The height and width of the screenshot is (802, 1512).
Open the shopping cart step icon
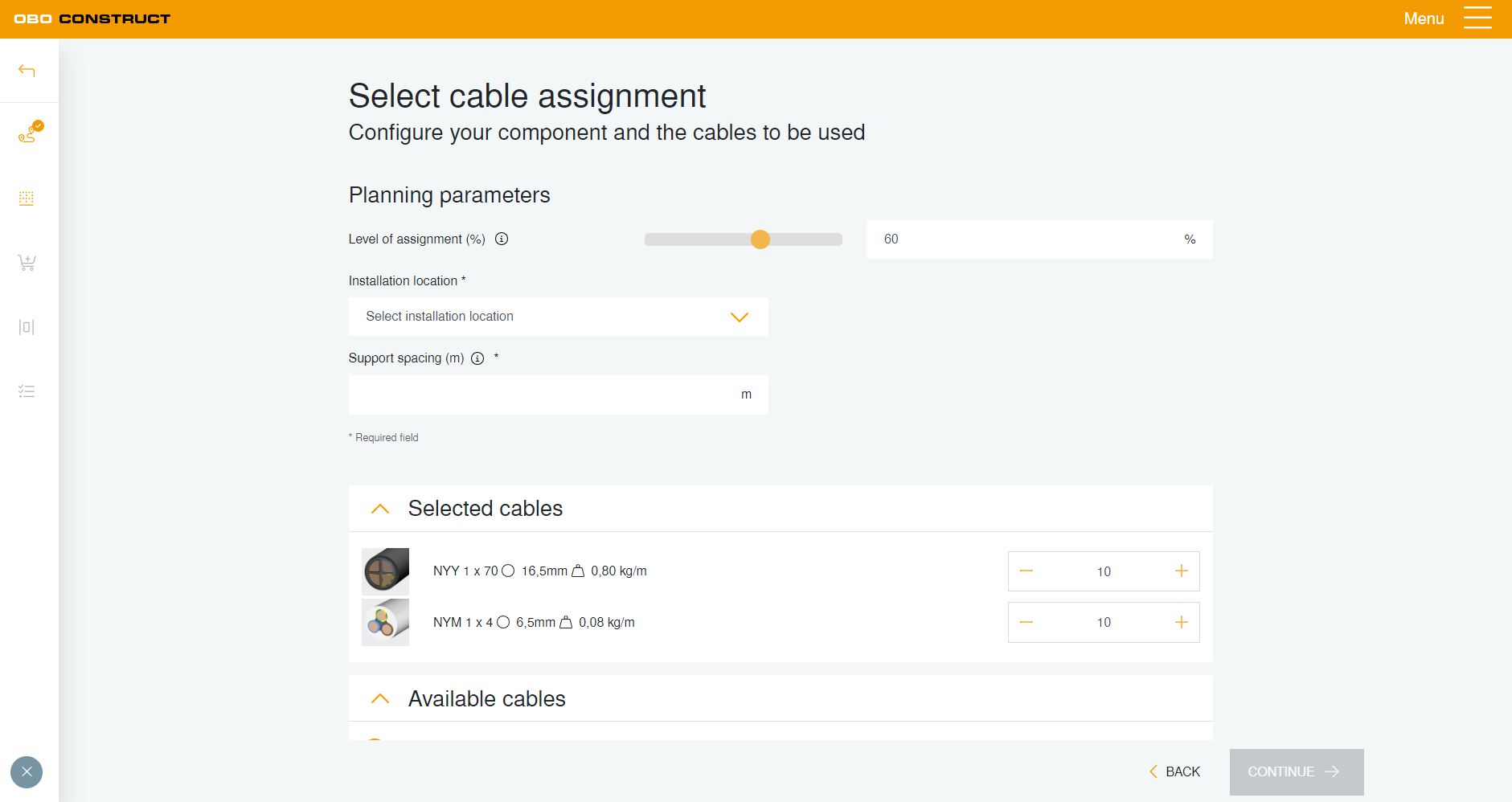[x=27, y=263]
